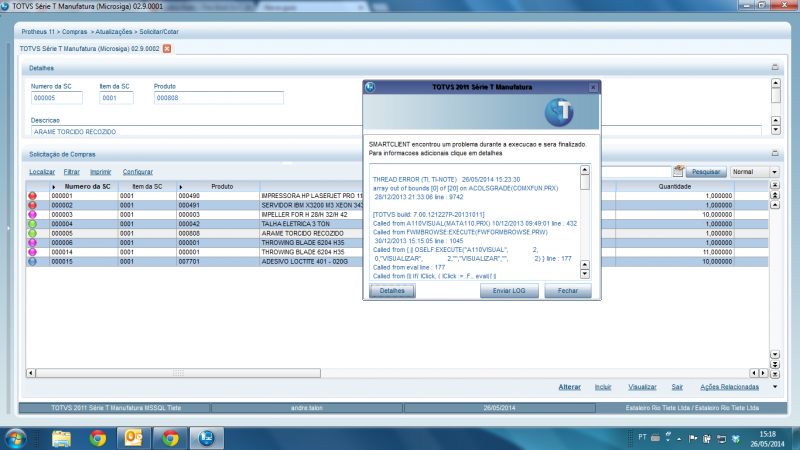
Task: Switch to TOTVS SmartClient taskbar icon
Action: pos(207,438)
